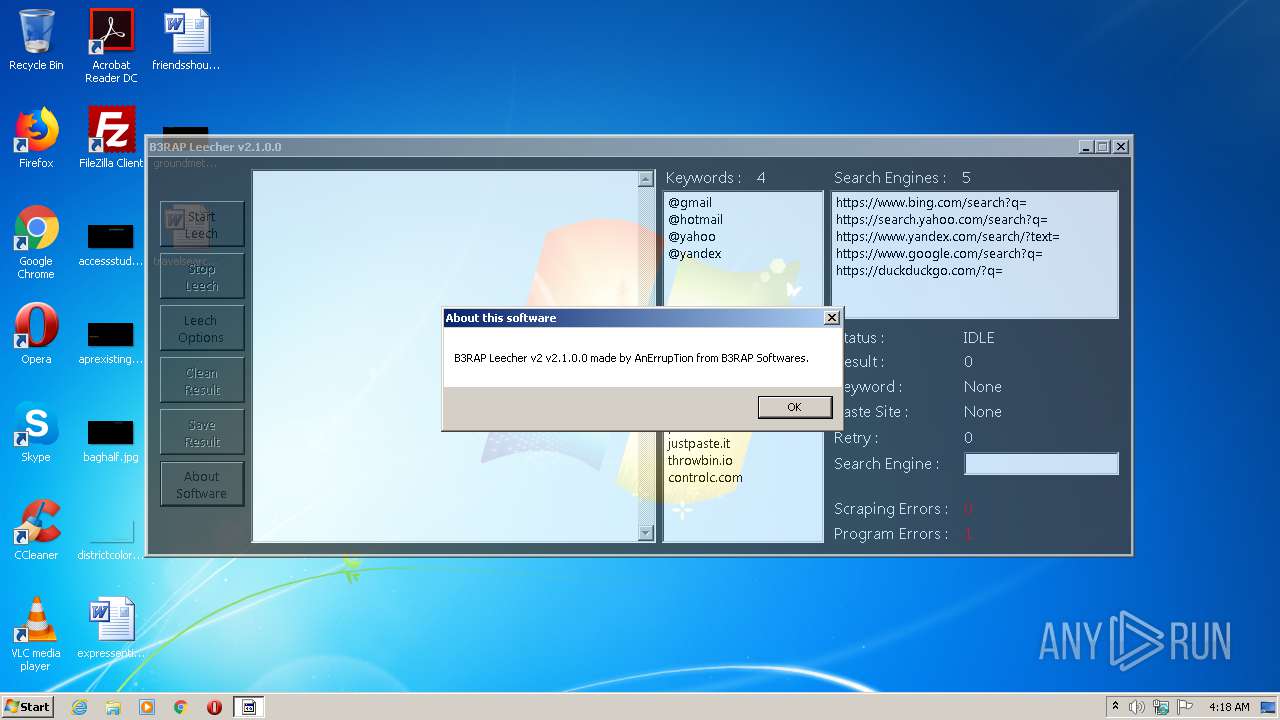Image resolution: width=1280 pixels, height=720 pixels.
Task: Select @gmail keyword
Action: click(x=690, y=202)
